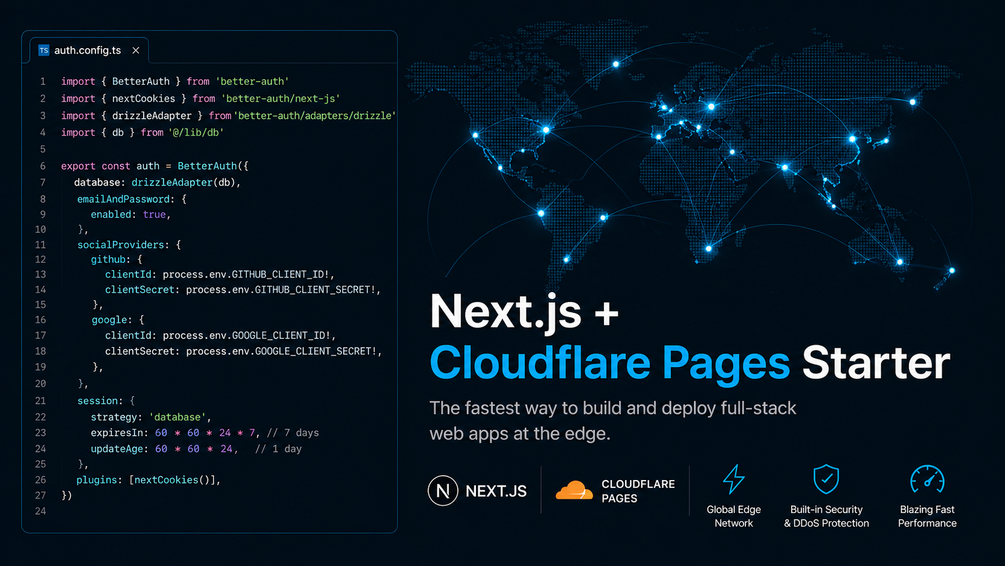The image size is (1005, 566).
Task: Click line number 6 in gutter
Action: click(x=43, y=166)
